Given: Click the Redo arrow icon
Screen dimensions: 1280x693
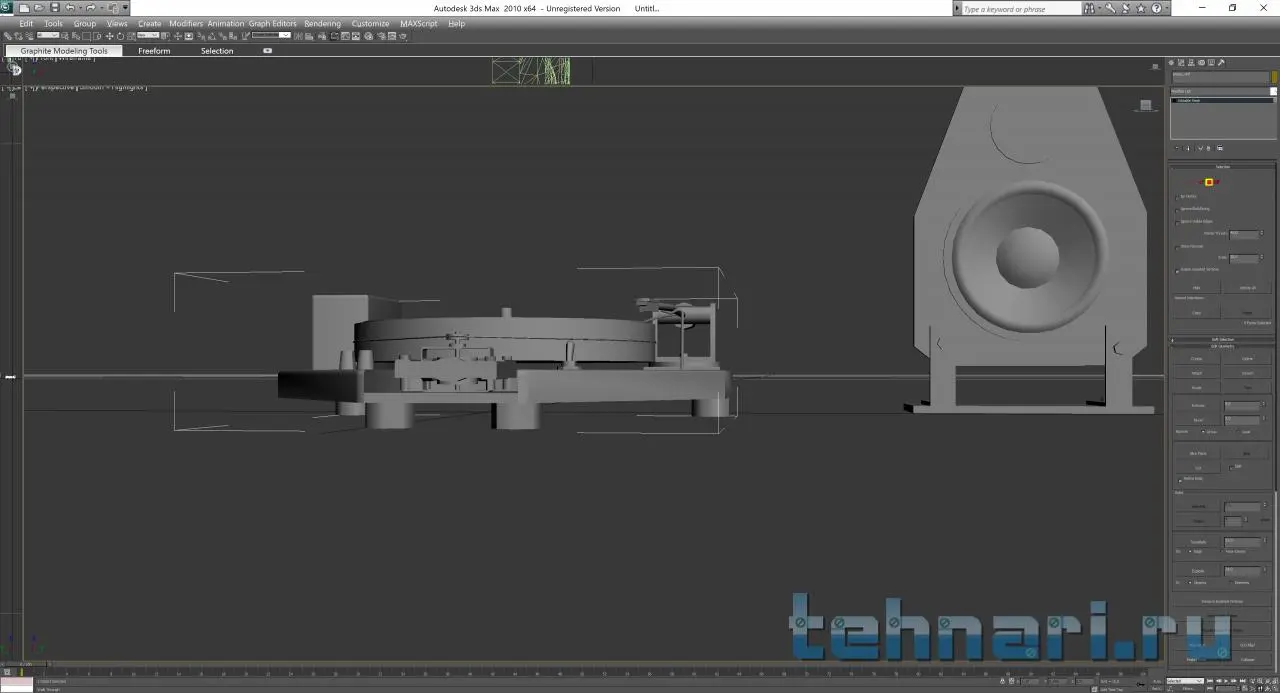Looking at the screenshot, I should point(90,8).
